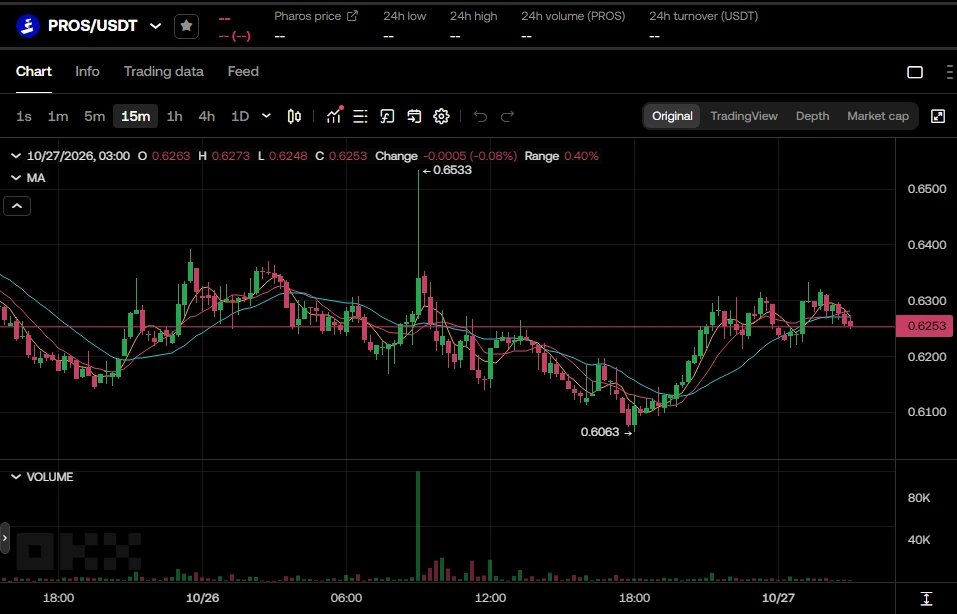The image size is (957, 614).
Task: Switch the chart interval to 1m
Action: pyautogui.click(x=58, y=116)
